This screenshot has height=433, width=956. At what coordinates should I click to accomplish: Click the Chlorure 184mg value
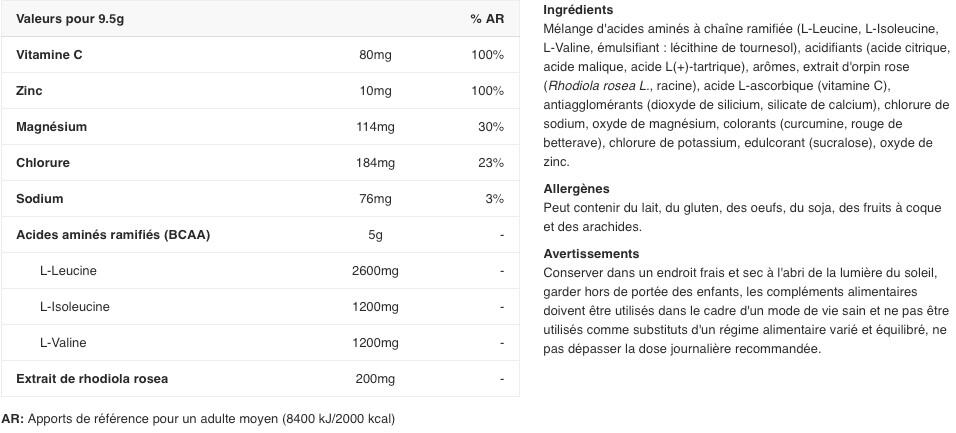[375, 163]
